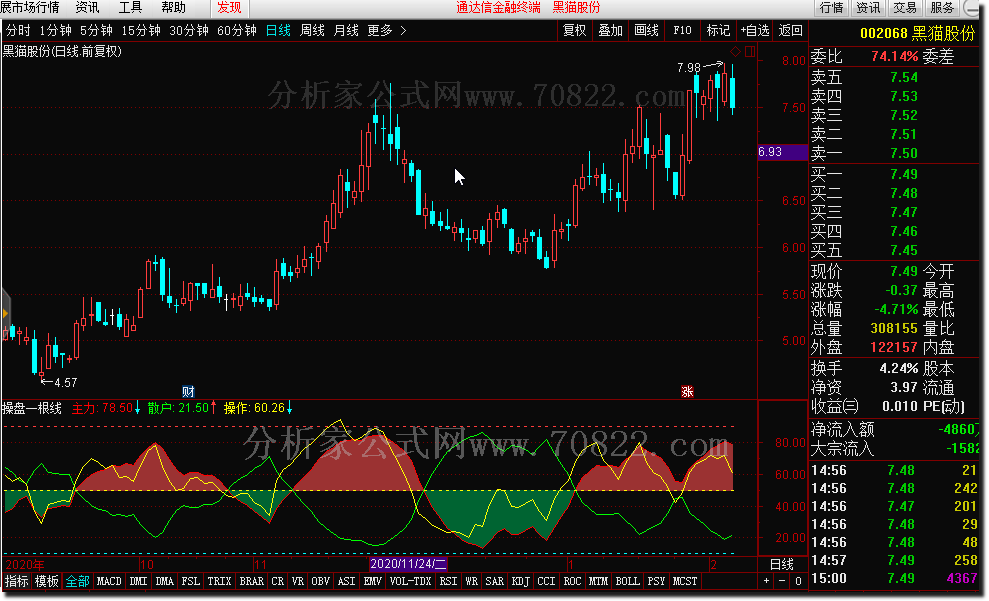This screenshot has width=989, height=601.
Task: Open the 指标 indicator tab
Action: point(17,581)
